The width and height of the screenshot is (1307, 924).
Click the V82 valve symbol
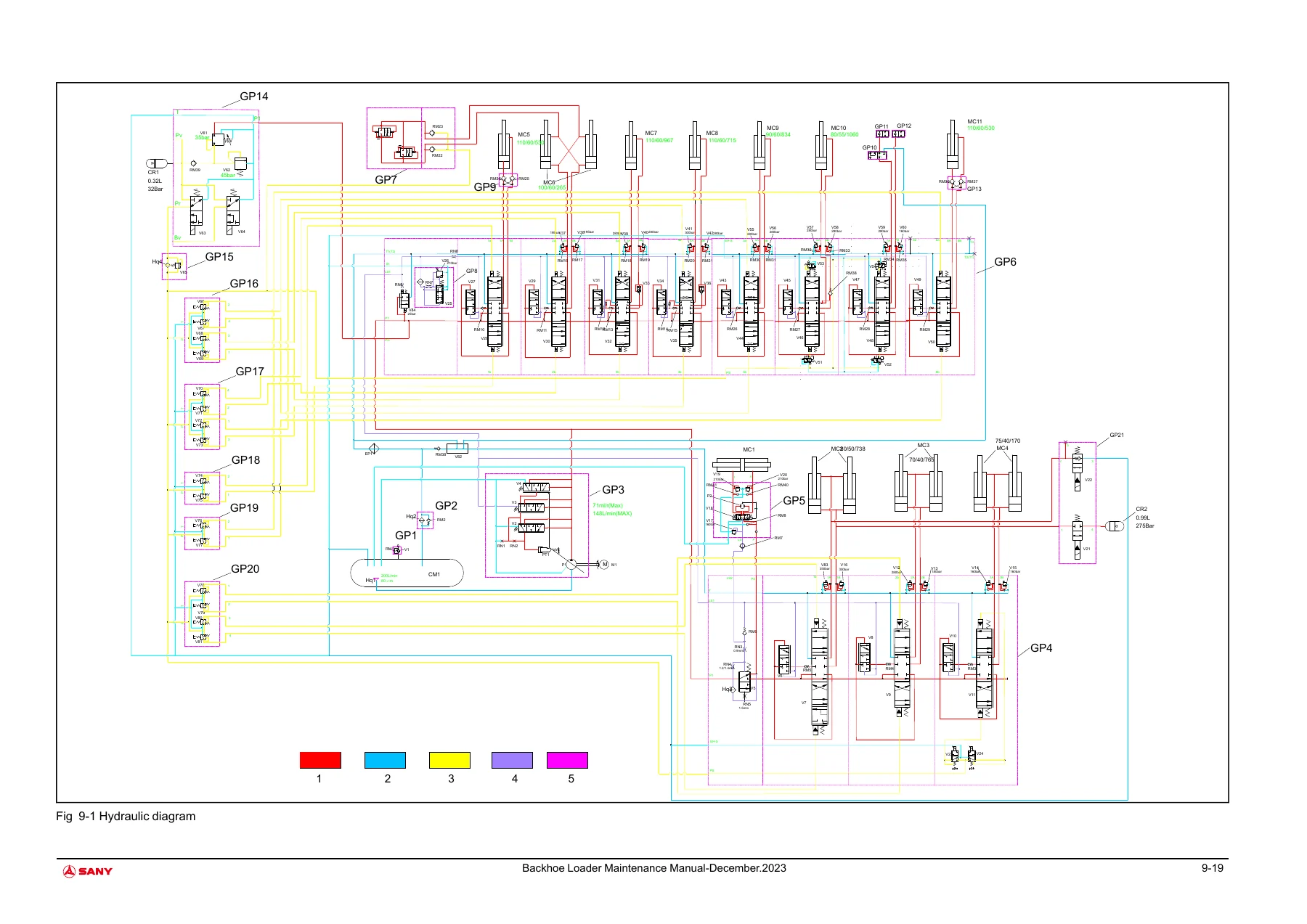pyautogui.click(x=457, y=448)
